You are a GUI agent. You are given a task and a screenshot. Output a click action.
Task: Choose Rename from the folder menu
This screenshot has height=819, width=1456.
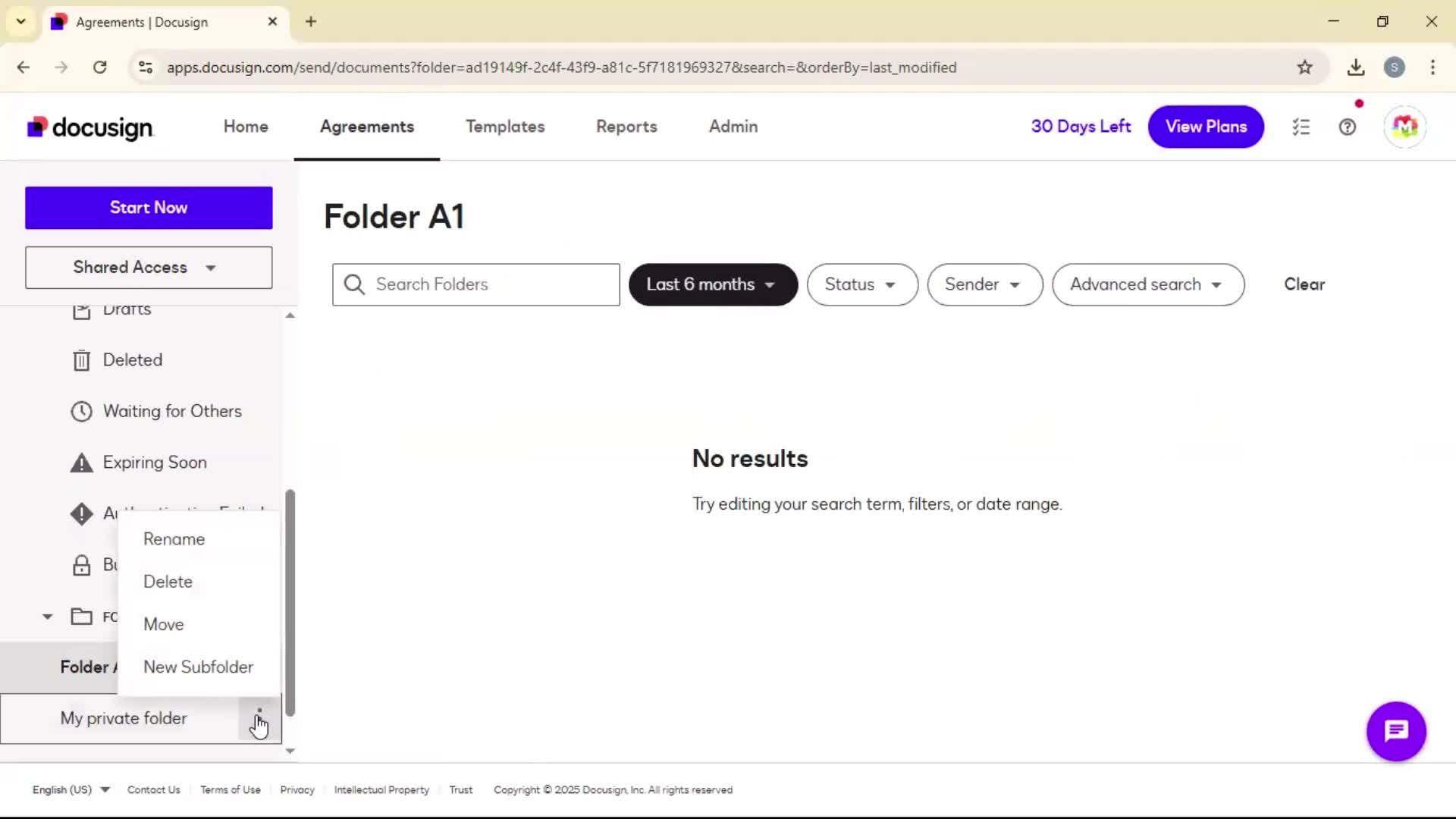(x=174, y=539)
